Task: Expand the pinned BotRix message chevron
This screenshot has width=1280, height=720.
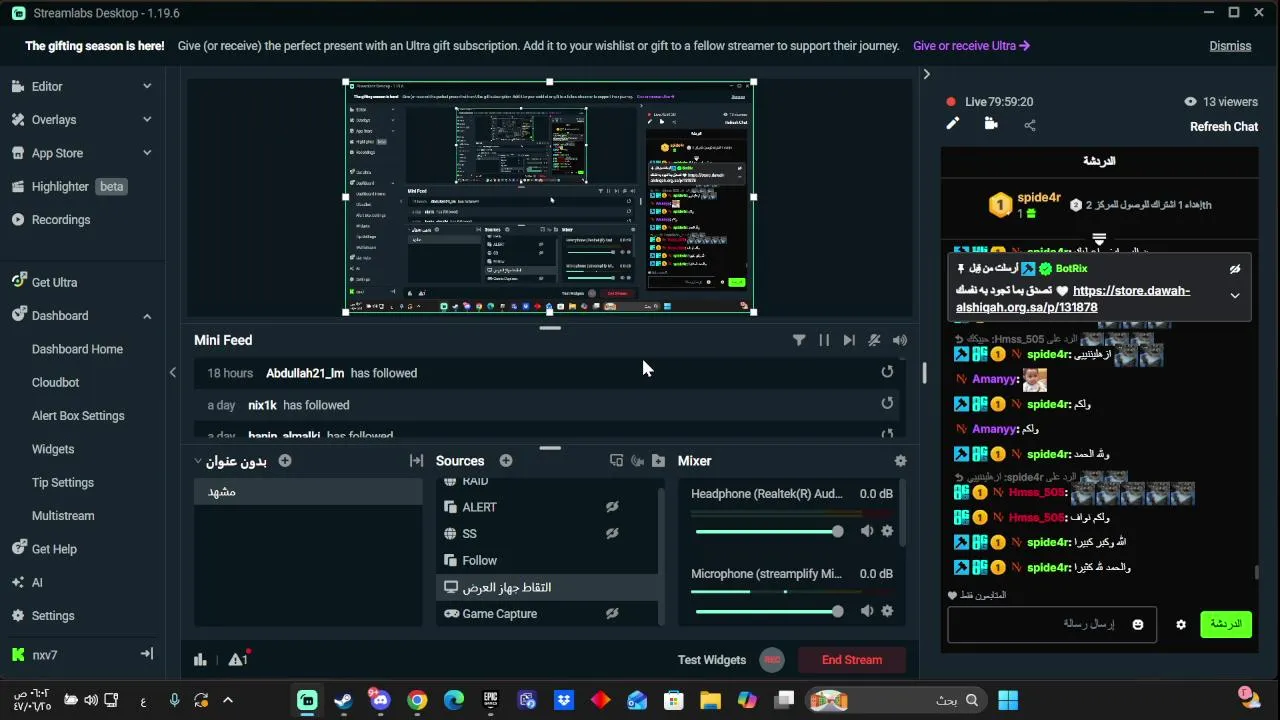Action: click(x=1235, y=296)
